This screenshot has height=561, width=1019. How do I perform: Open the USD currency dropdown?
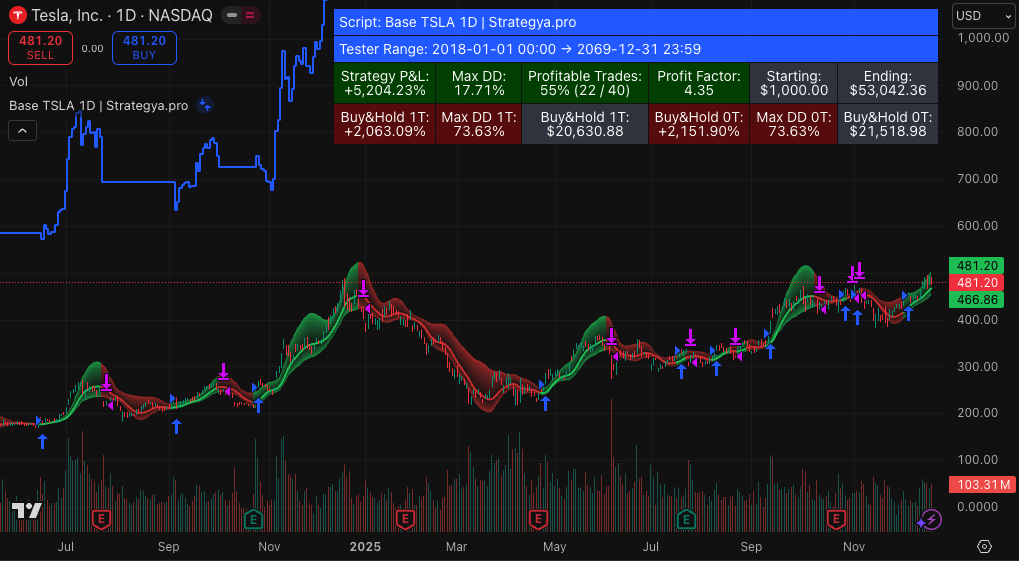tap(983, 16)
